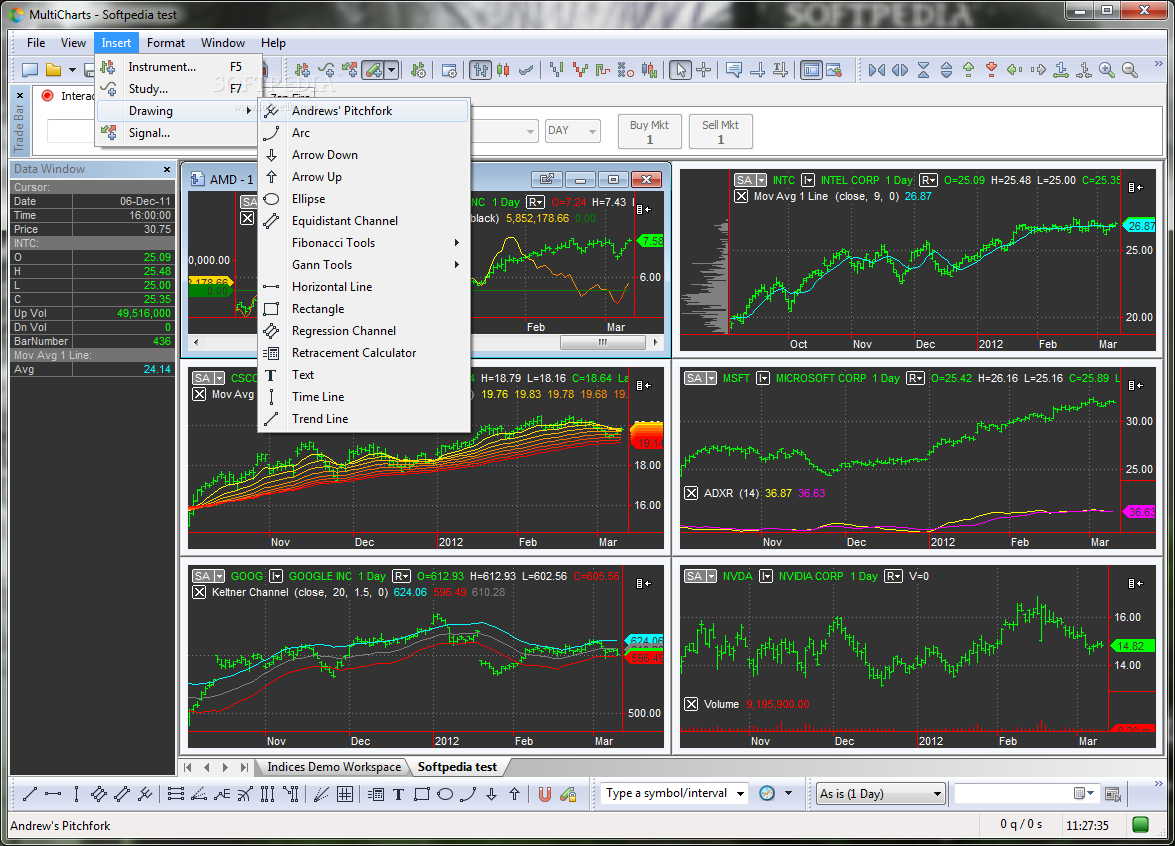The width and height of the screenshot is (1175, 846).
Task: Select Horizontal Line tool in bottom toolbar
Action: tap(53, 794)
